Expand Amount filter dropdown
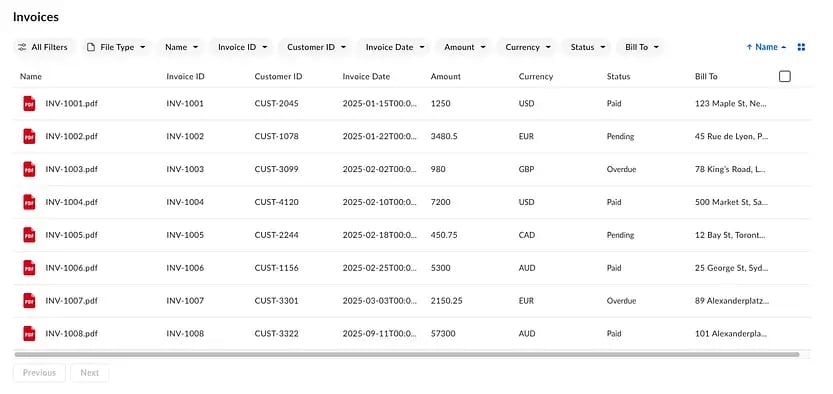 click(464, 47)
